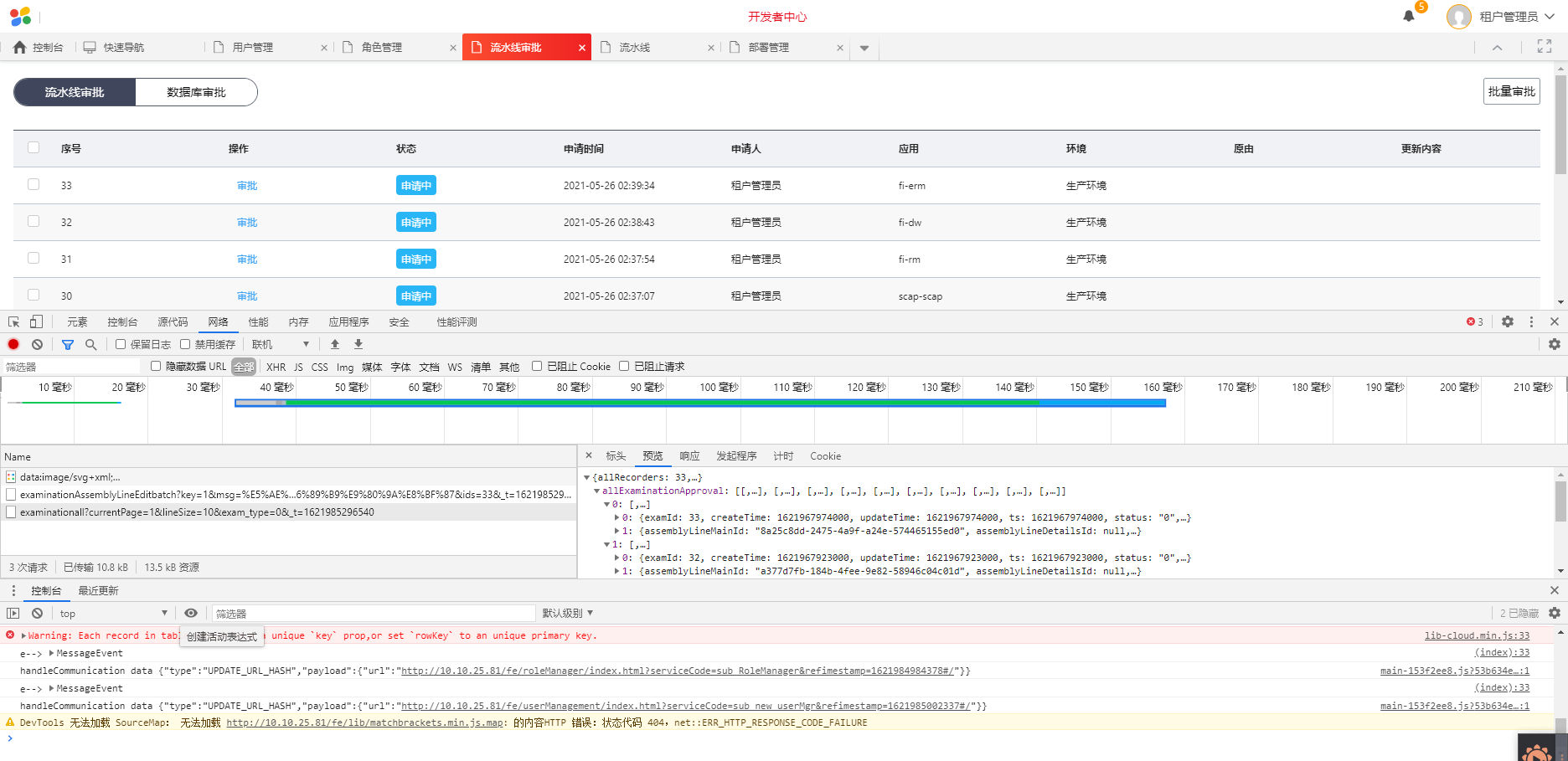Click 审批 link in row 31

coord(247,260)
